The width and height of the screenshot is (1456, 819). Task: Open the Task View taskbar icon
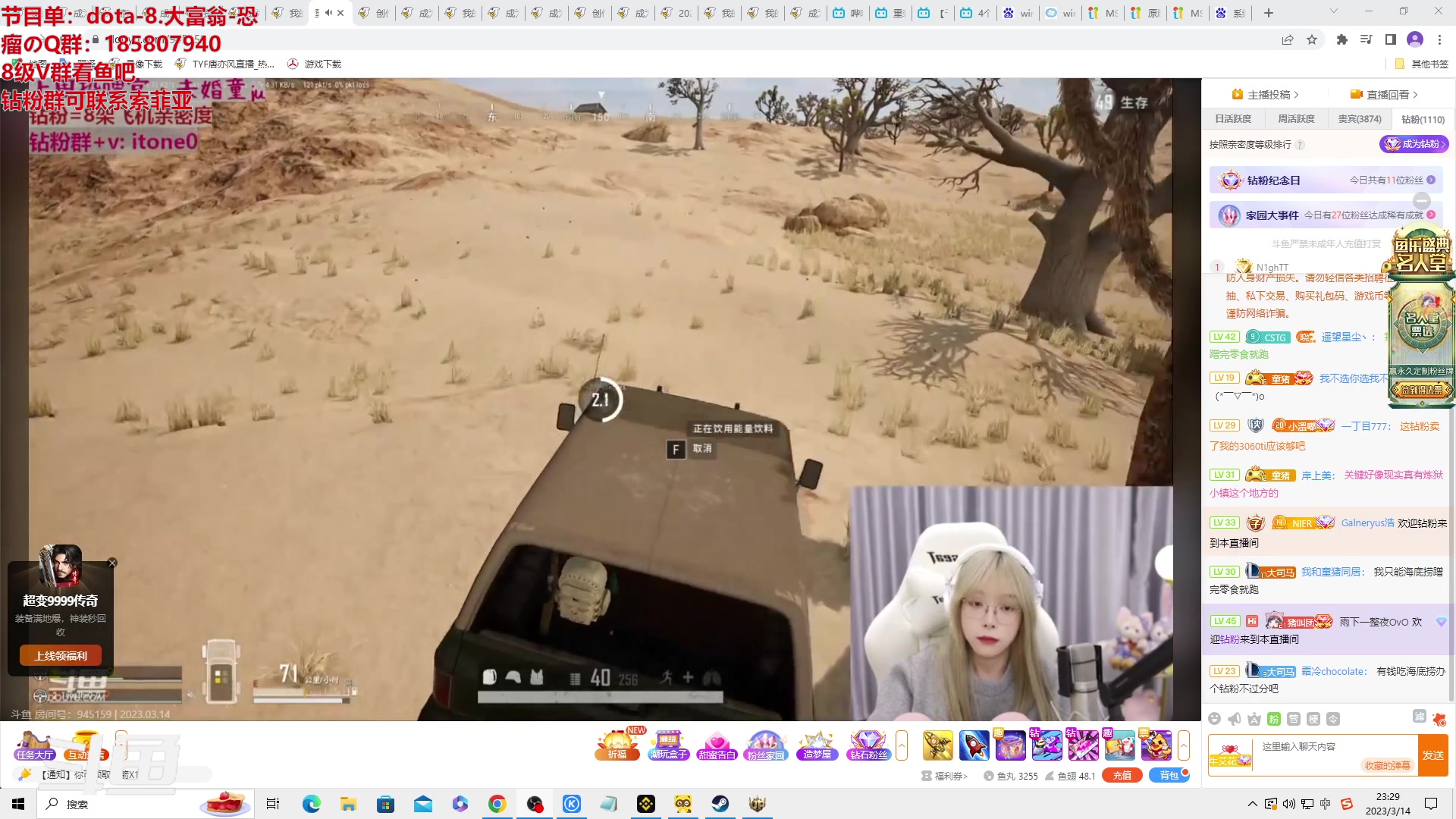pyautogui.click(x=273, y=804)
